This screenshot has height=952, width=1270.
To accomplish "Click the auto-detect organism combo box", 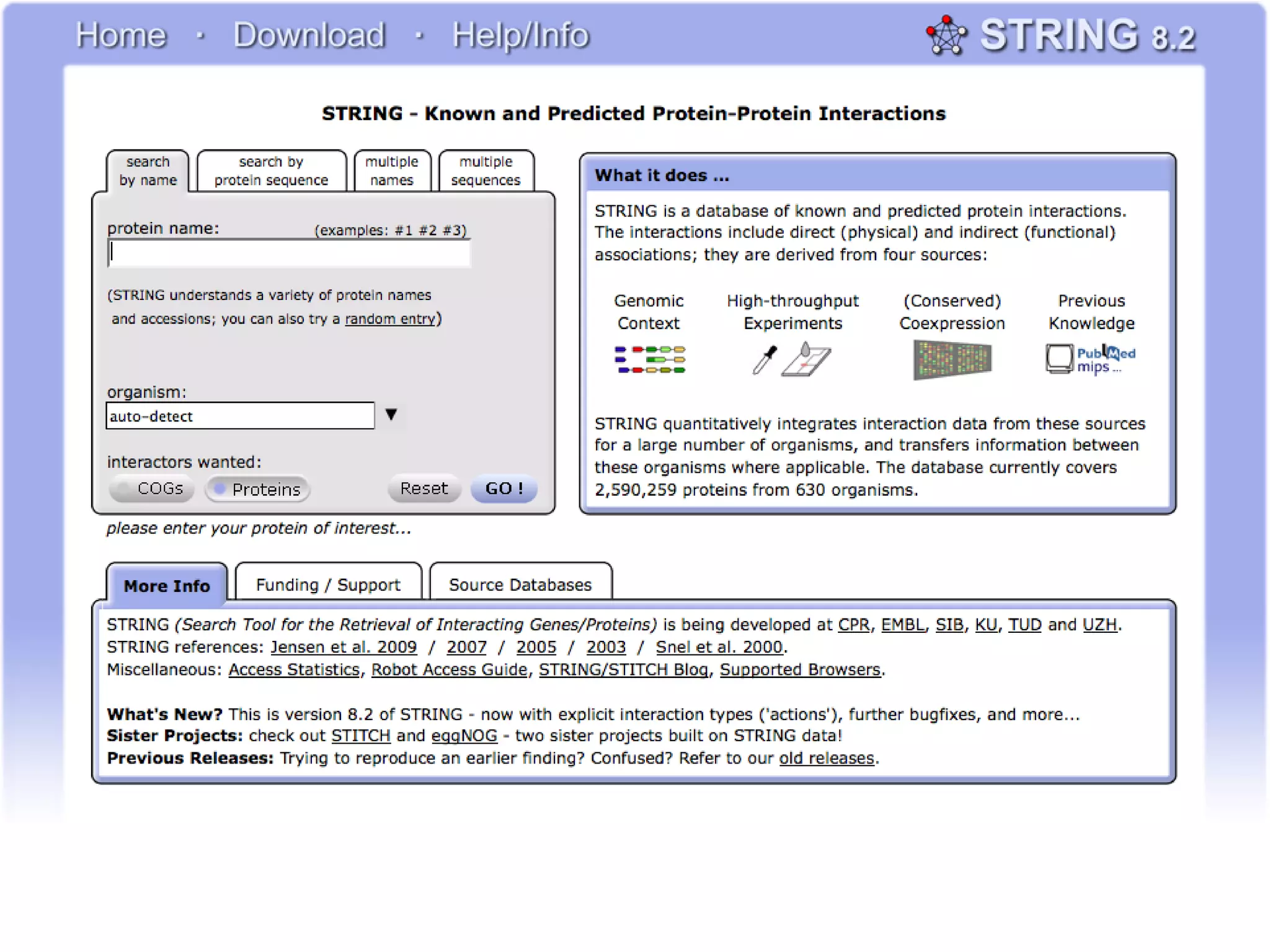I will pos(240,416).
